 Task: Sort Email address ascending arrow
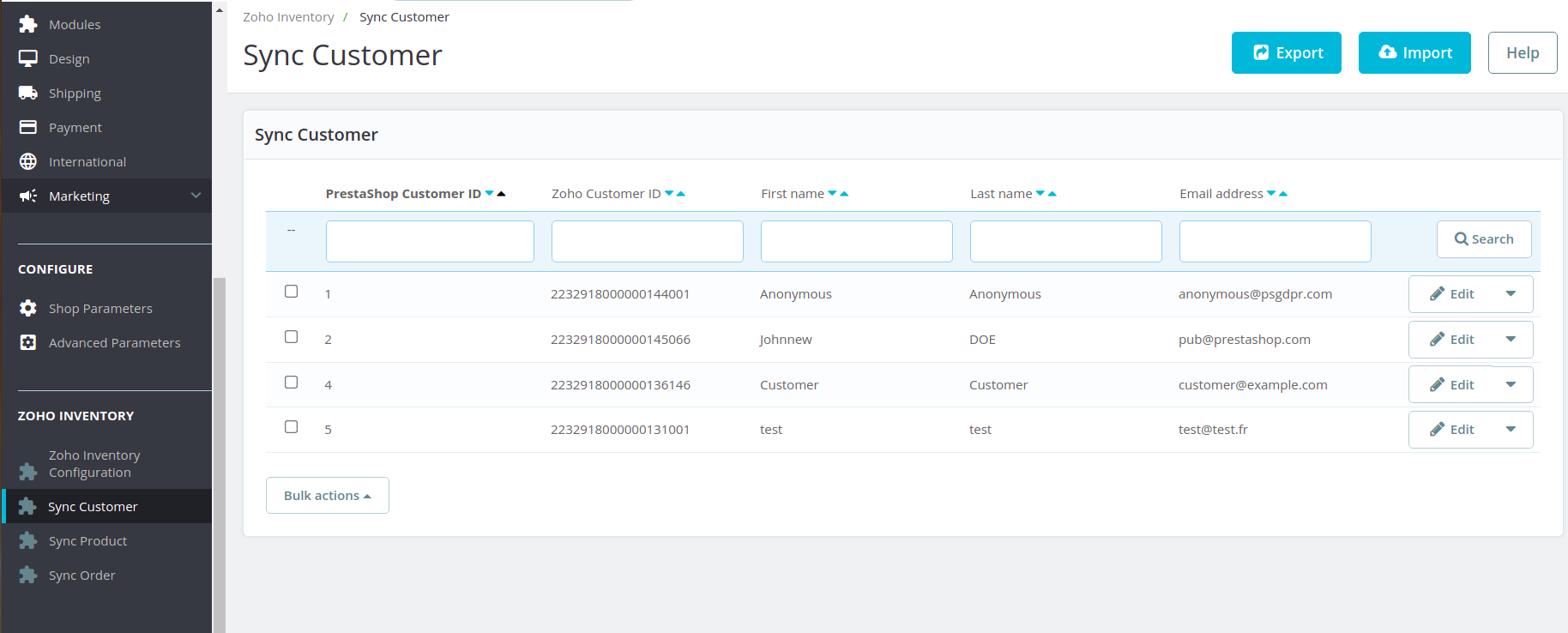coord(1283,194)
